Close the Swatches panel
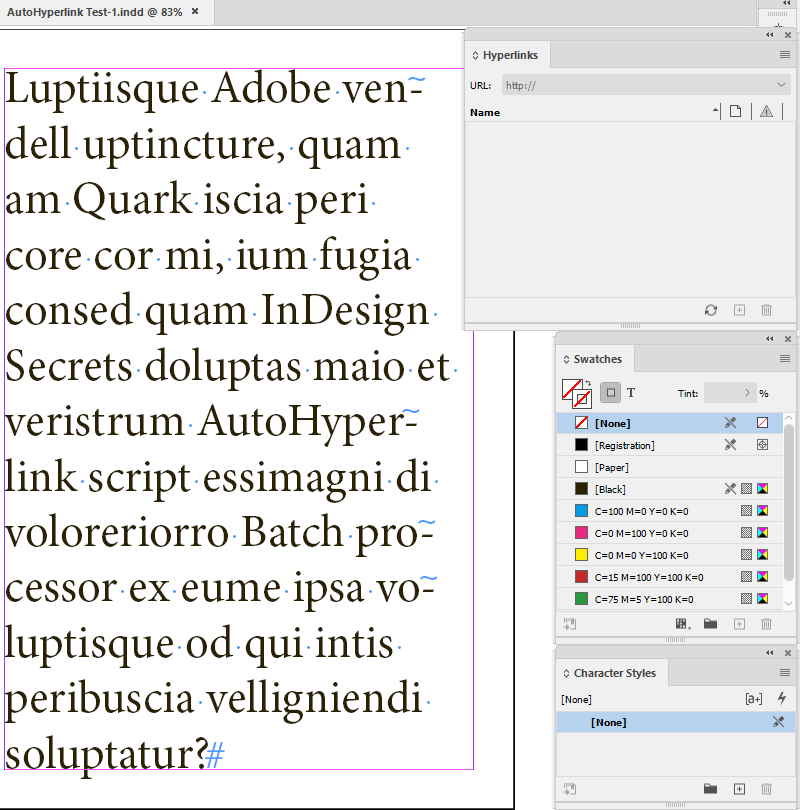 [x=788, y=339]
